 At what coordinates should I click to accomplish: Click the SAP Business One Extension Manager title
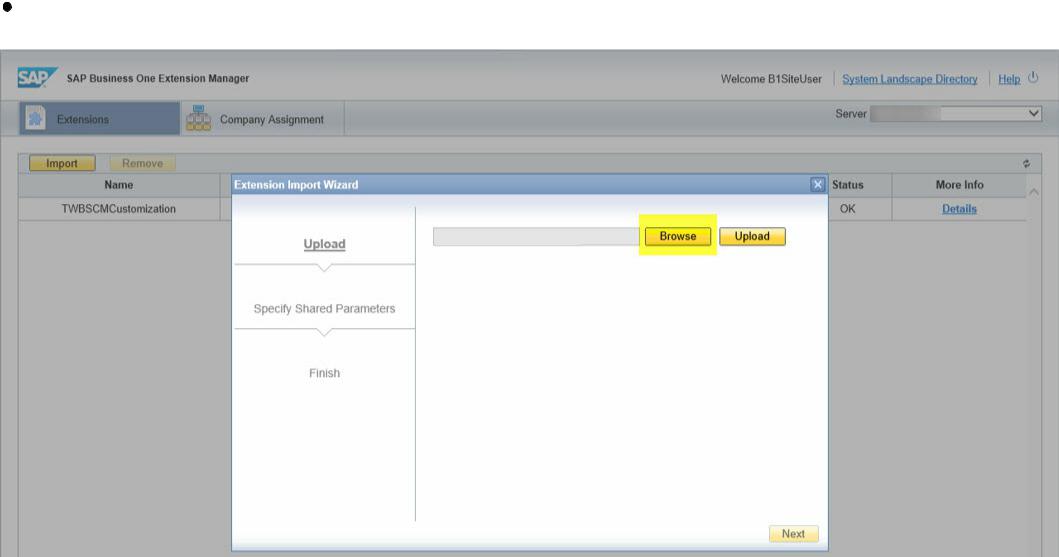click(x=158, y=78)
